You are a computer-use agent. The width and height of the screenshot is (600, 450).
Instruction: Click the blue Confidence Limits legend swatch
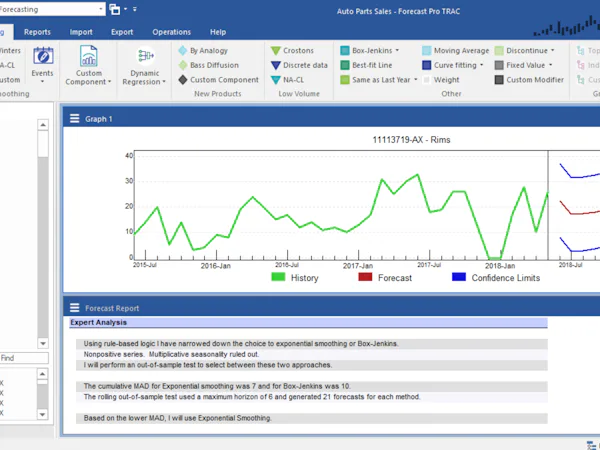pyautogui.click(x=459, y=277)
